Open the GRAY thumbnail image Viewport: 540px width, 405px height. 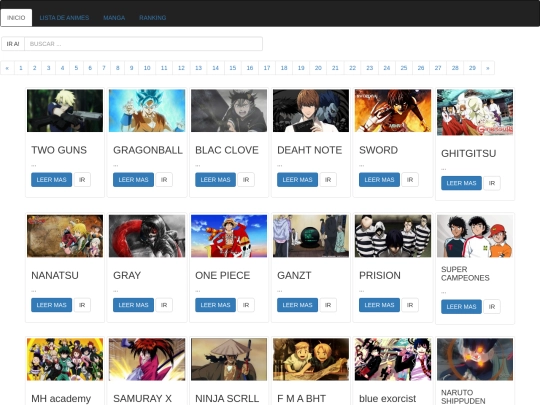pyautogui.click(x=147, y=236)
